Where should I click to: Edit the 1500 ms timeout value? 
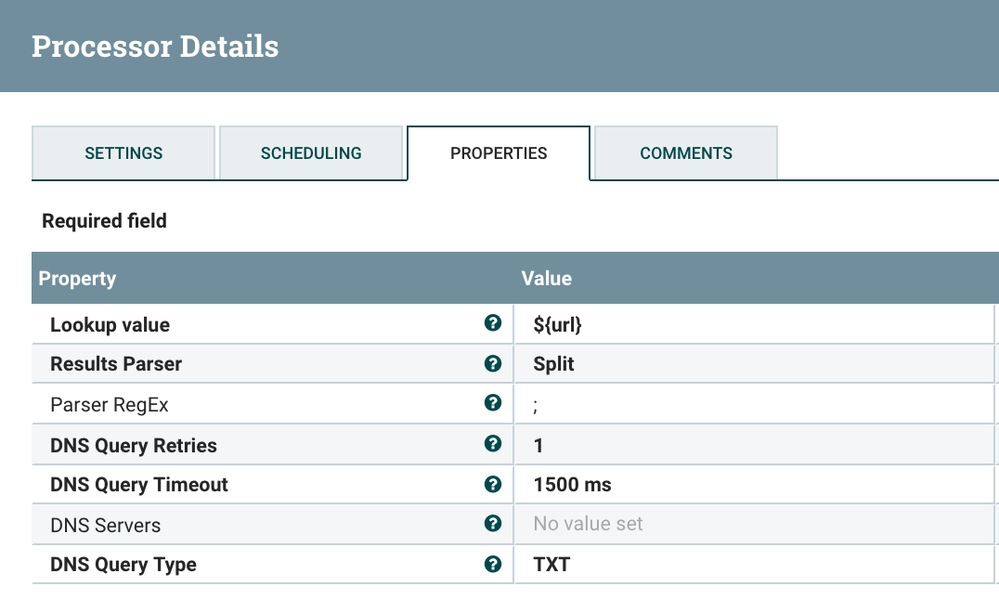click(572, 484)
